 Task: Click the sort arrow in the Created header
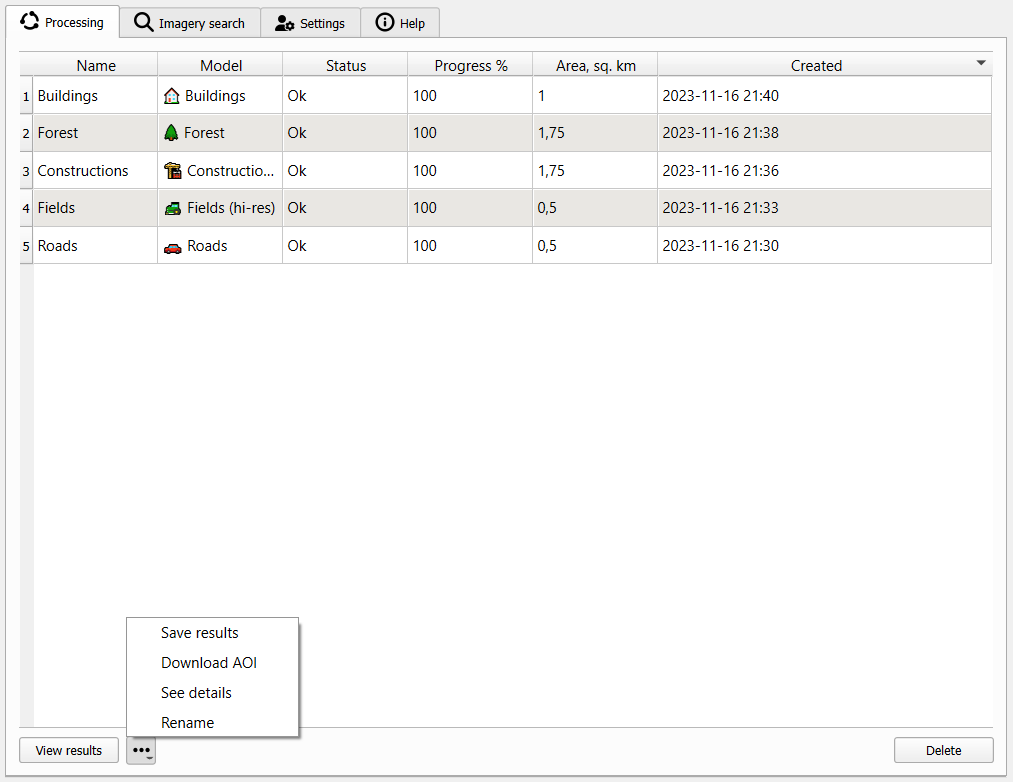[x=981, y=63]
